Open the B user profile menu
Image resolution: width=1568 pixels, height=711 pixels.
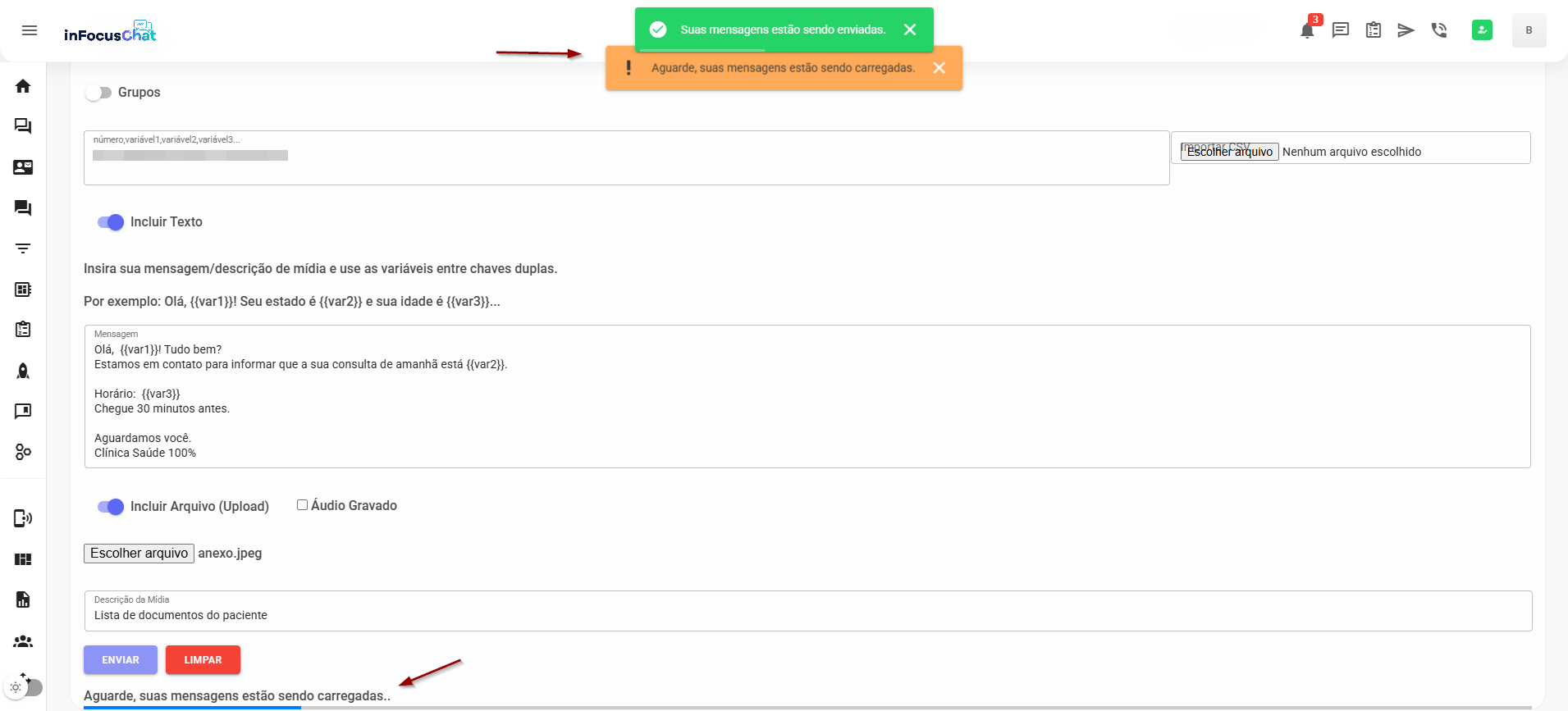pos(1529,30)
